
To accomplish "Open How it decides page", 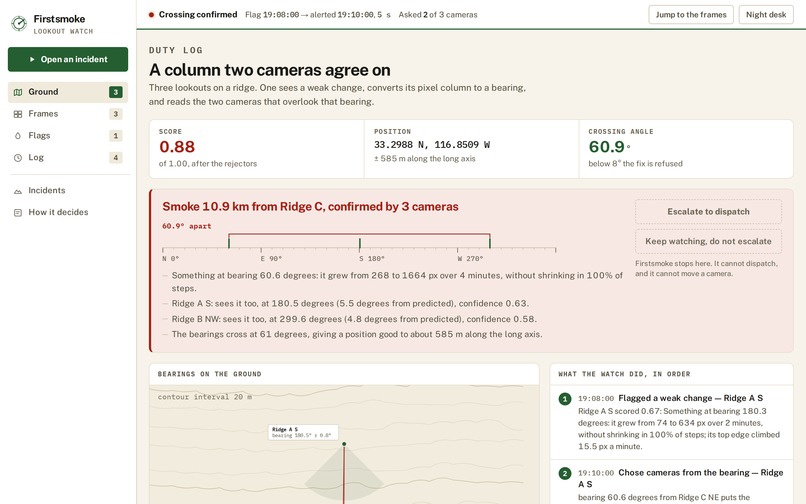I will (x=68, y=212).
